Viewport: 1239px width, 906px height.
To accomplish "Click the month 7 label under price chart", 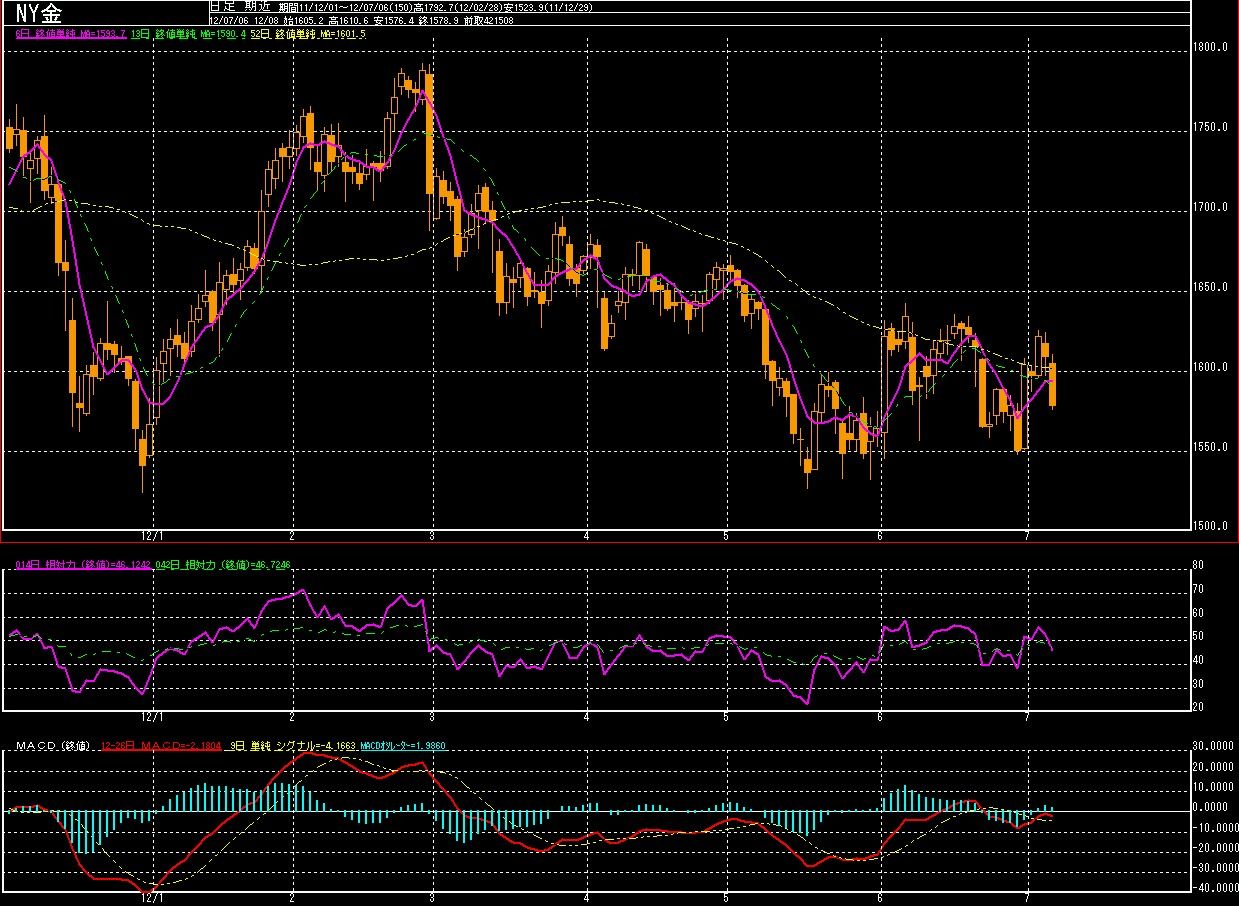I will click(1027, 536).
